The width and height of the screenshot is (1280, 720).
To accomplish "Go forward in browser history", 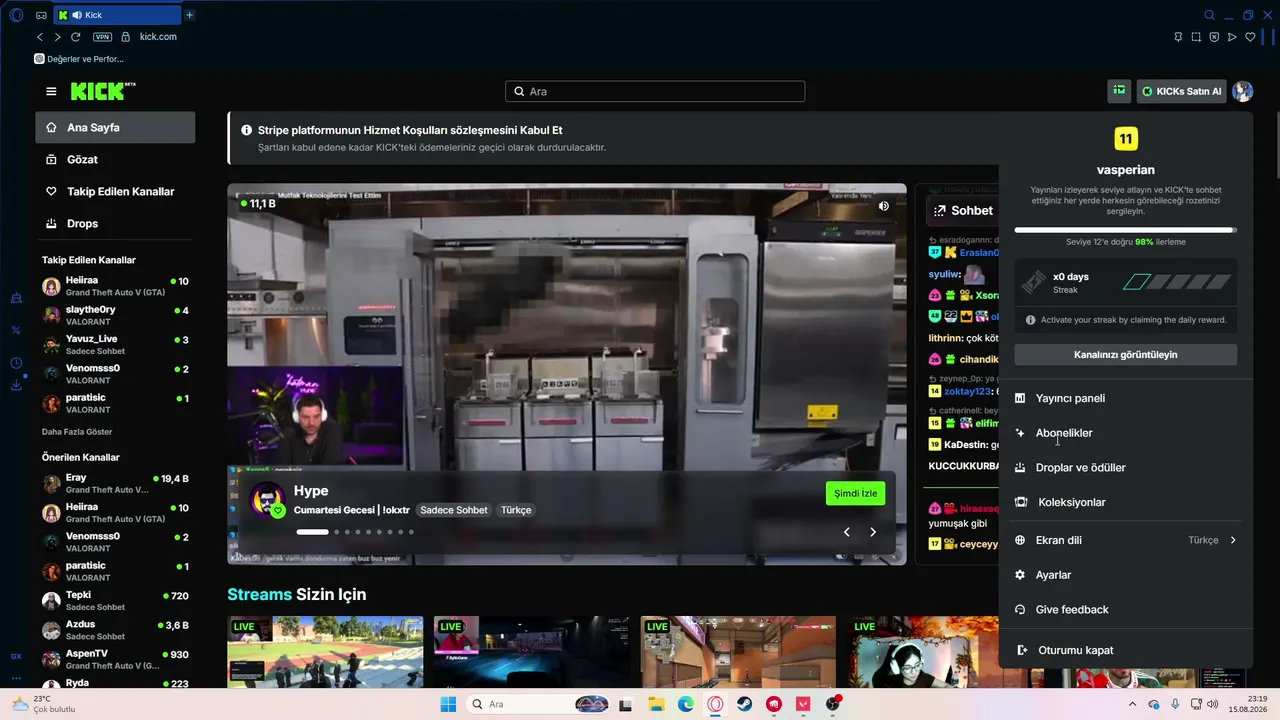I will tap(57, 37).
